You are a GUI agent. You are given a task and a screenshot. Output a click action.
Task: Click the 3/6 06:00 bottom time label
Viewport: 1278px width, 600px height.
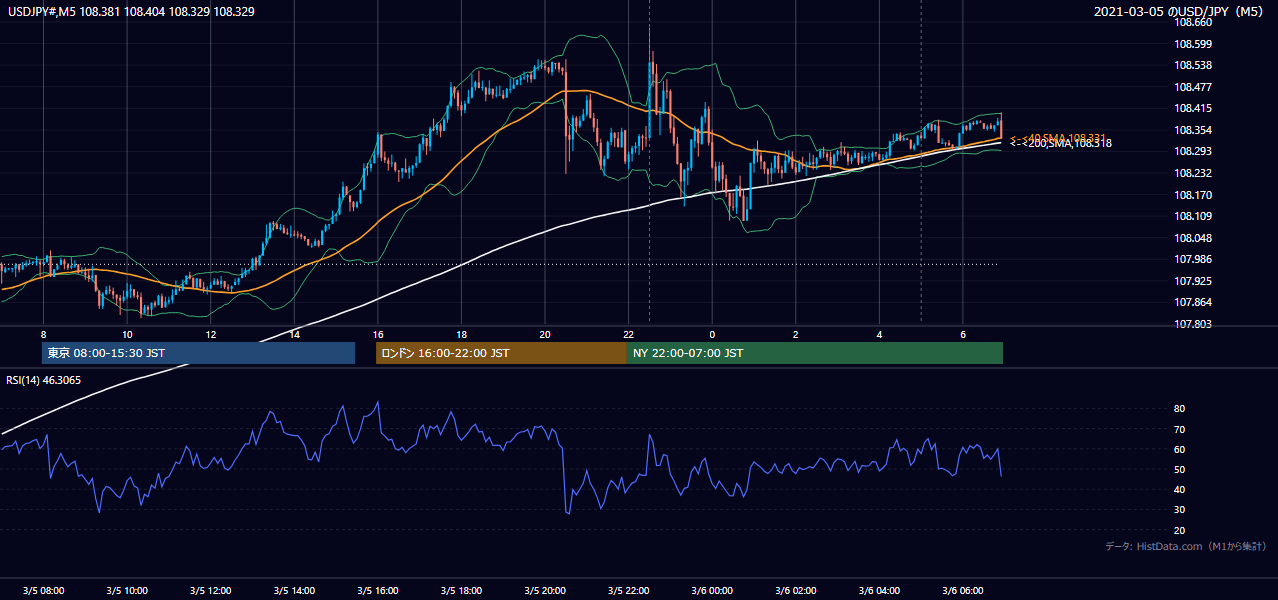pos(962,591)
